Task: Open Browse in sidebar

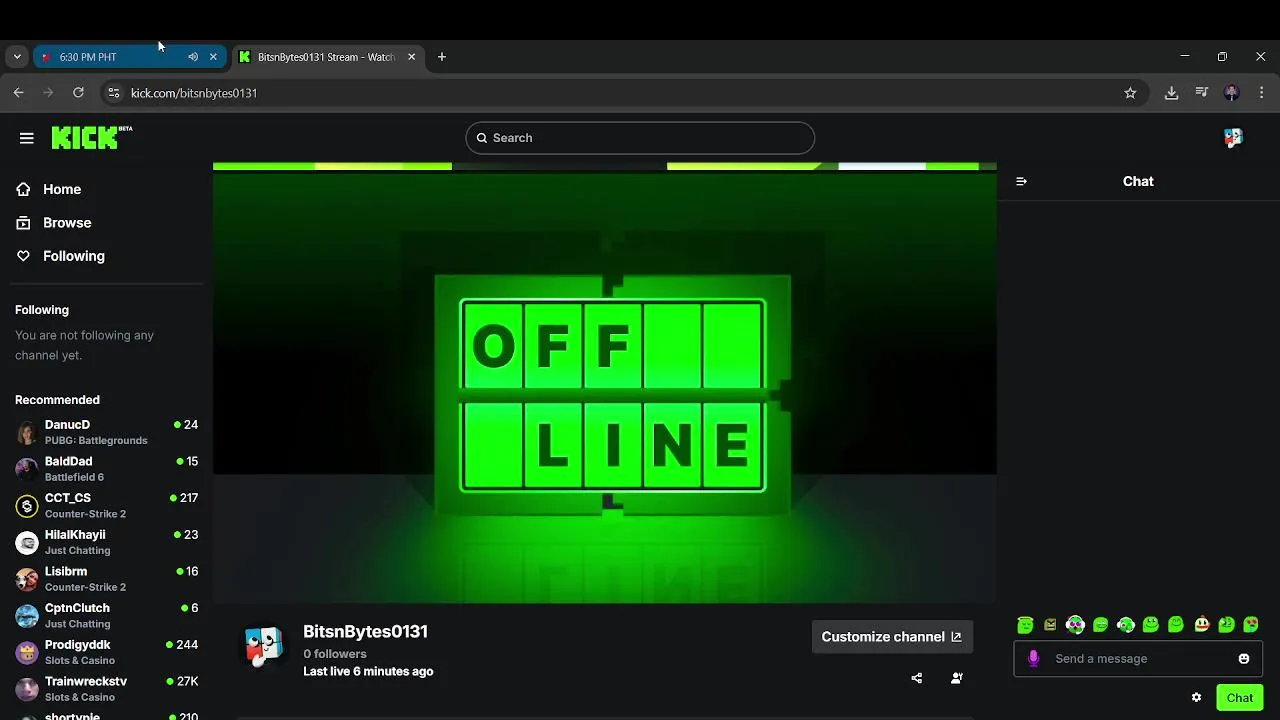Action: coord(53,223)
